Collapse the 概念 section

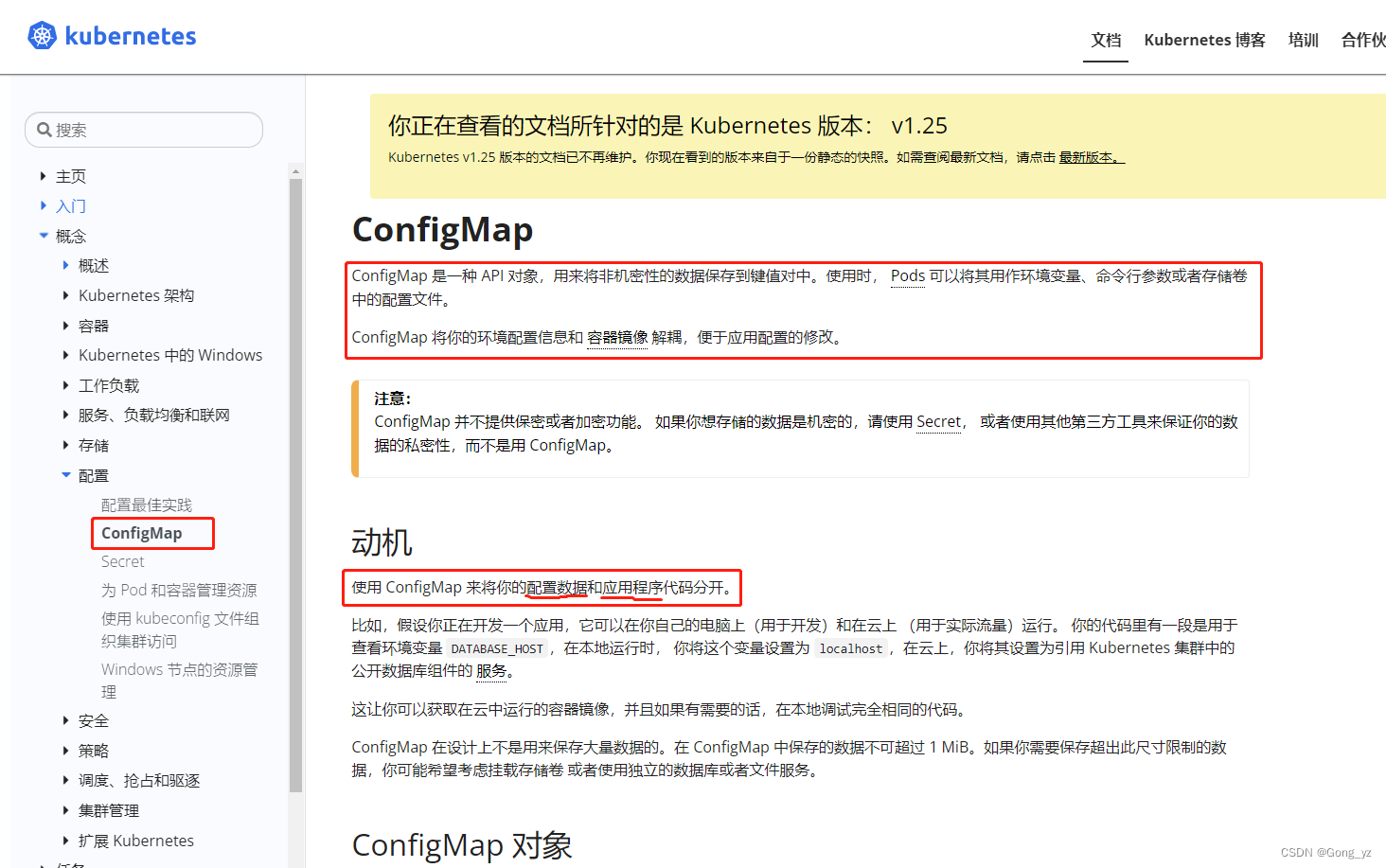click(43, 235)
